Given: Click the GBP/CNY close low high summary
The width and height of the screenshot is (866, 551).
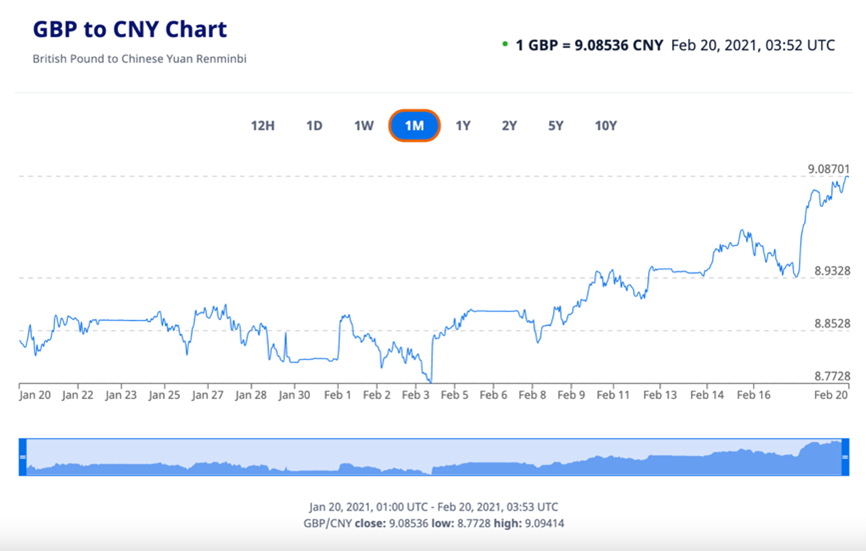Looking at the screenshot, I should (433, 523).
